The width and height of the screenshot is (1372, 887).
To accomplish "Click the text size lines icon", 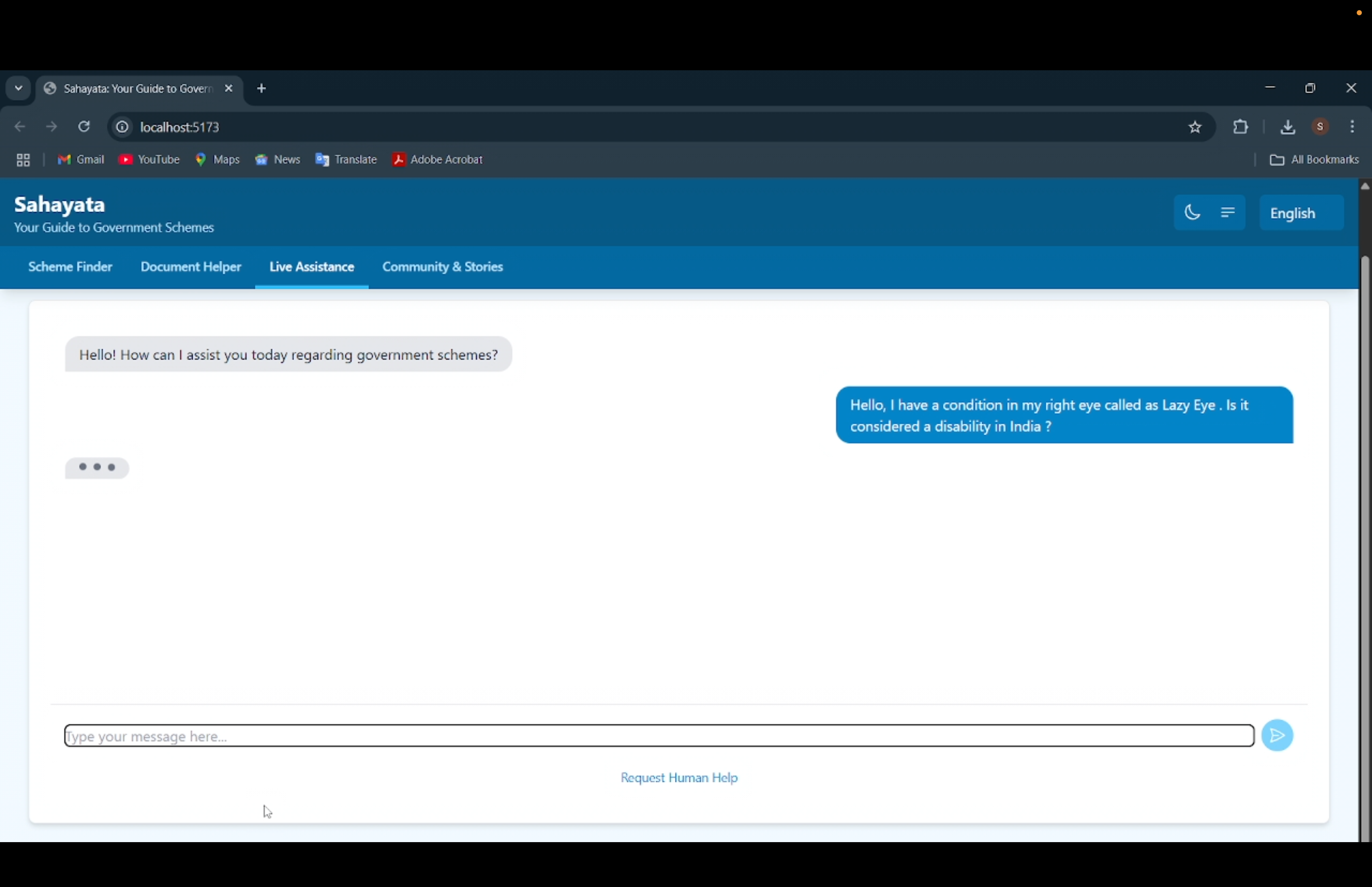I will tap(1227, 212).
